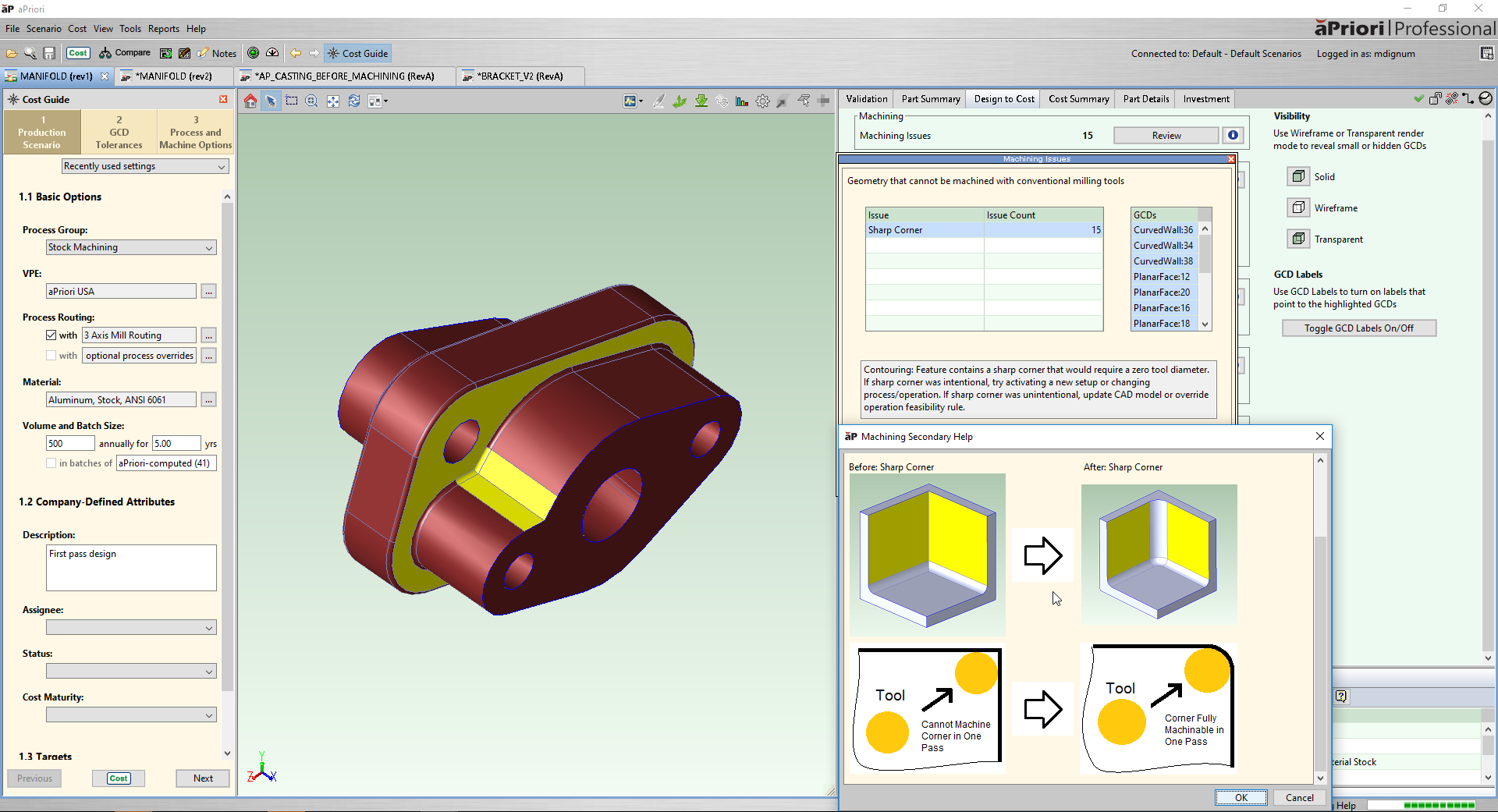The width and height of the screenshot is (1498, 812).
Task: Expand the Cost Maturity dropdown
Action: 131,715
